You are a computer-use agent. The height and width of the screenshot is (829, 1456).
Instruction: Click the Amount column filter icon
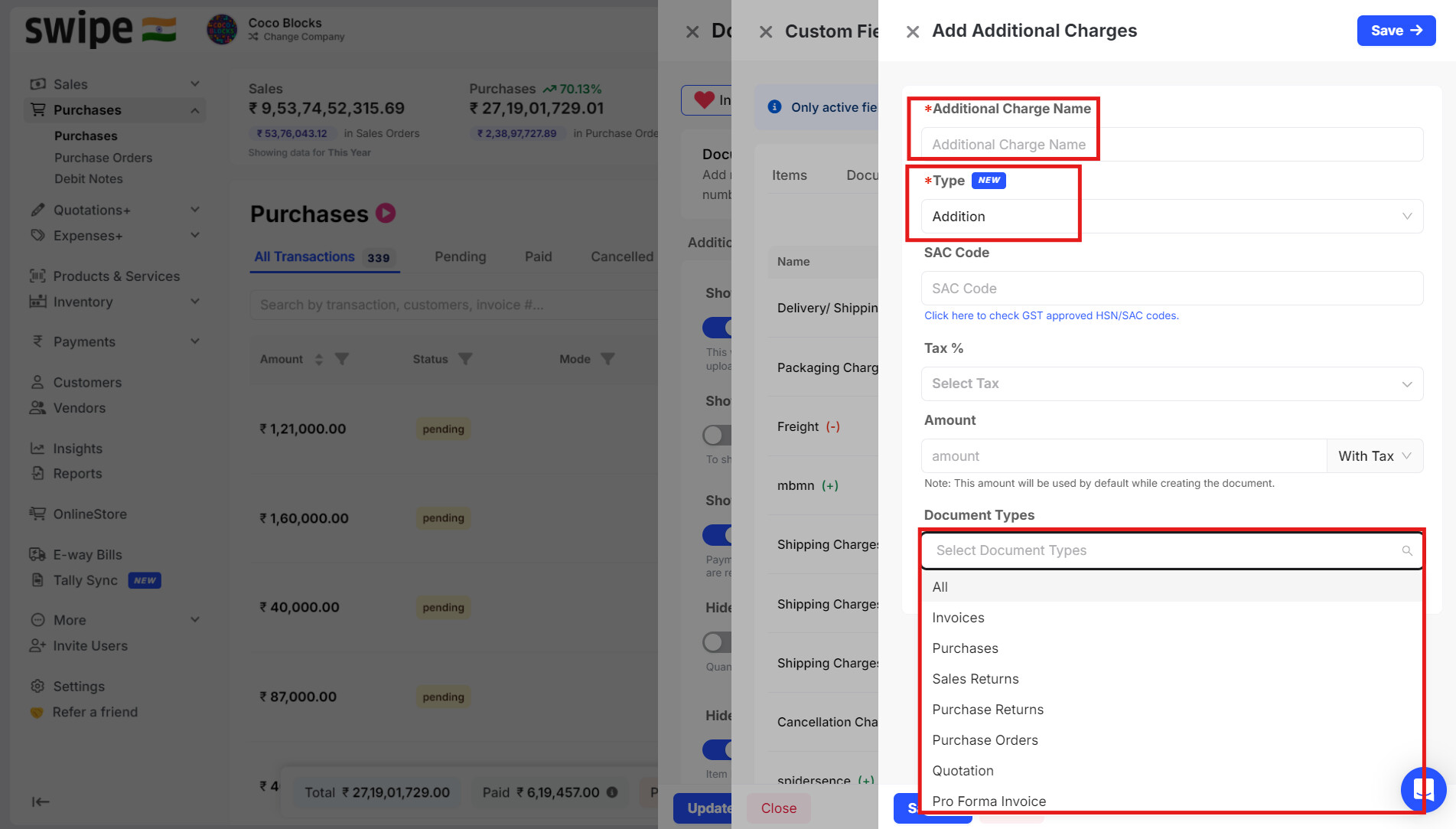click(342, 359)
